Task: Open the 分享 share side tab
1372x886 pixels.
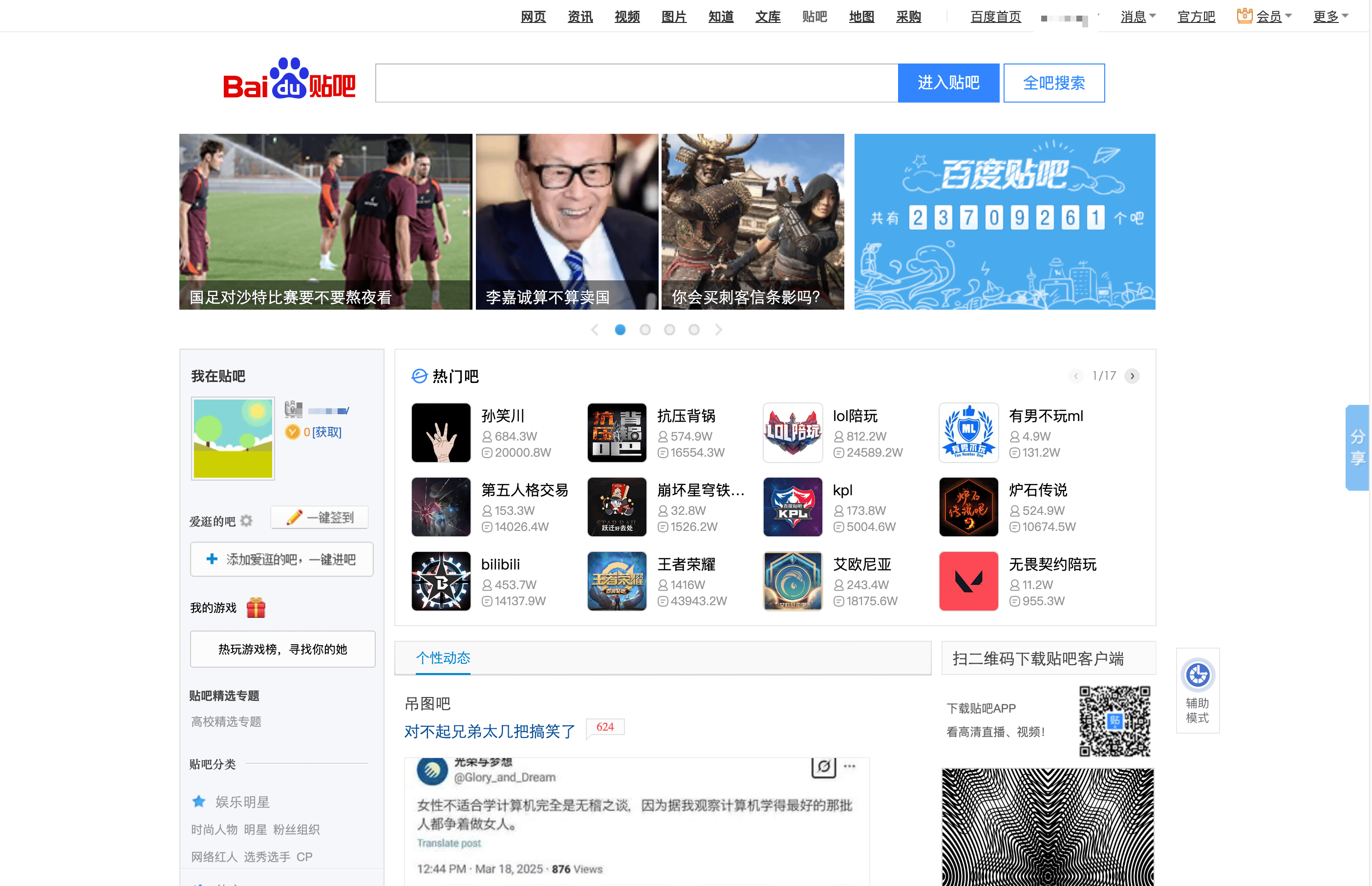Action: 1357,447
